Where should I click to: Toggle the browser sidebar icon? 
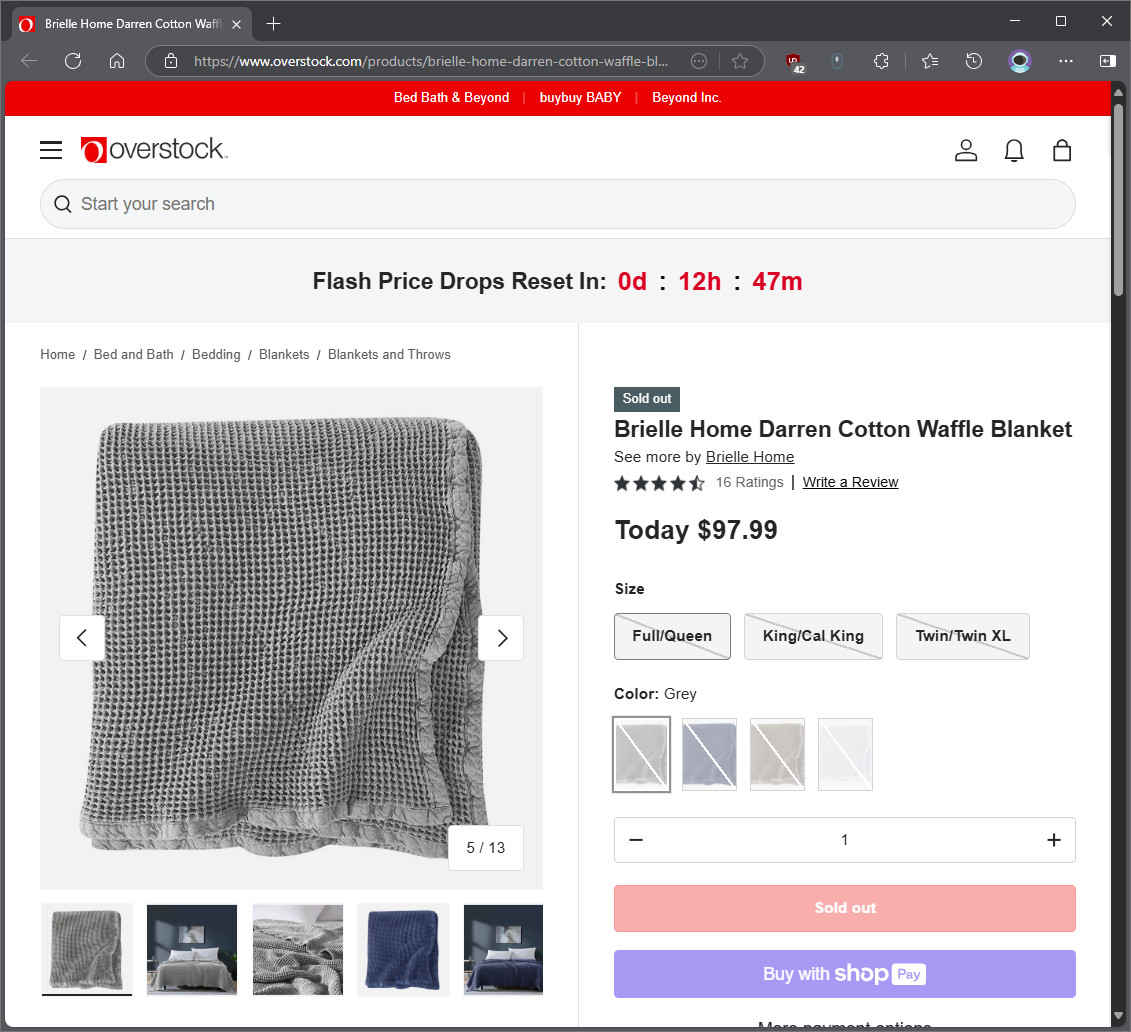(x=1107, y=61)
